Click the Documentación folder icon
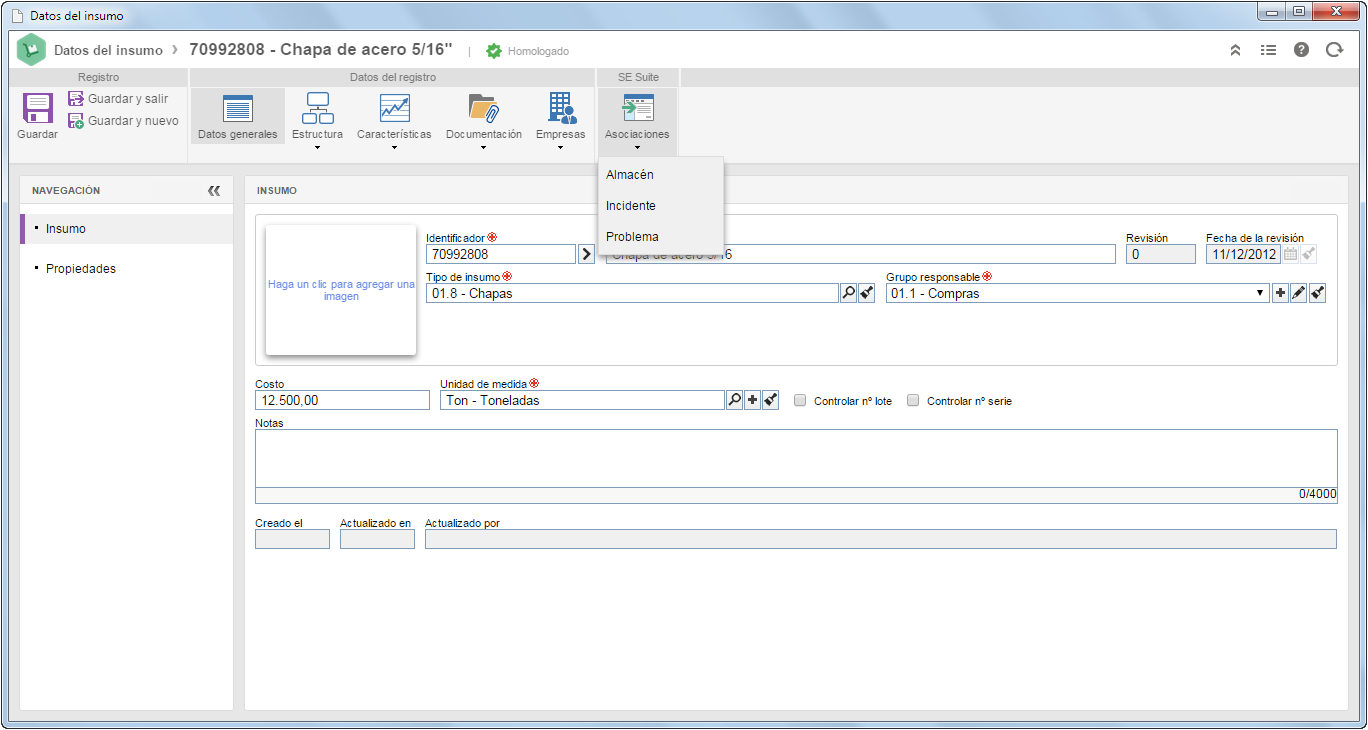The width and height of the screenshot is (1368, 730). pos(483,107)
